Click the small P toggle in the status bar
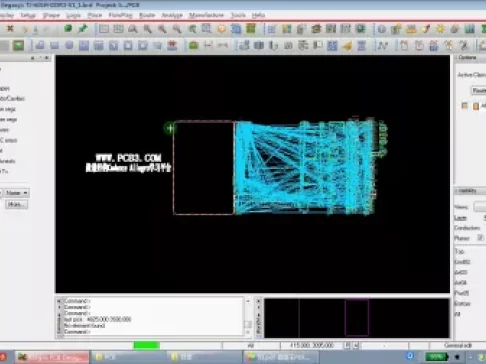The height and width of the screenshot is (364, 486). click(347, 346)
